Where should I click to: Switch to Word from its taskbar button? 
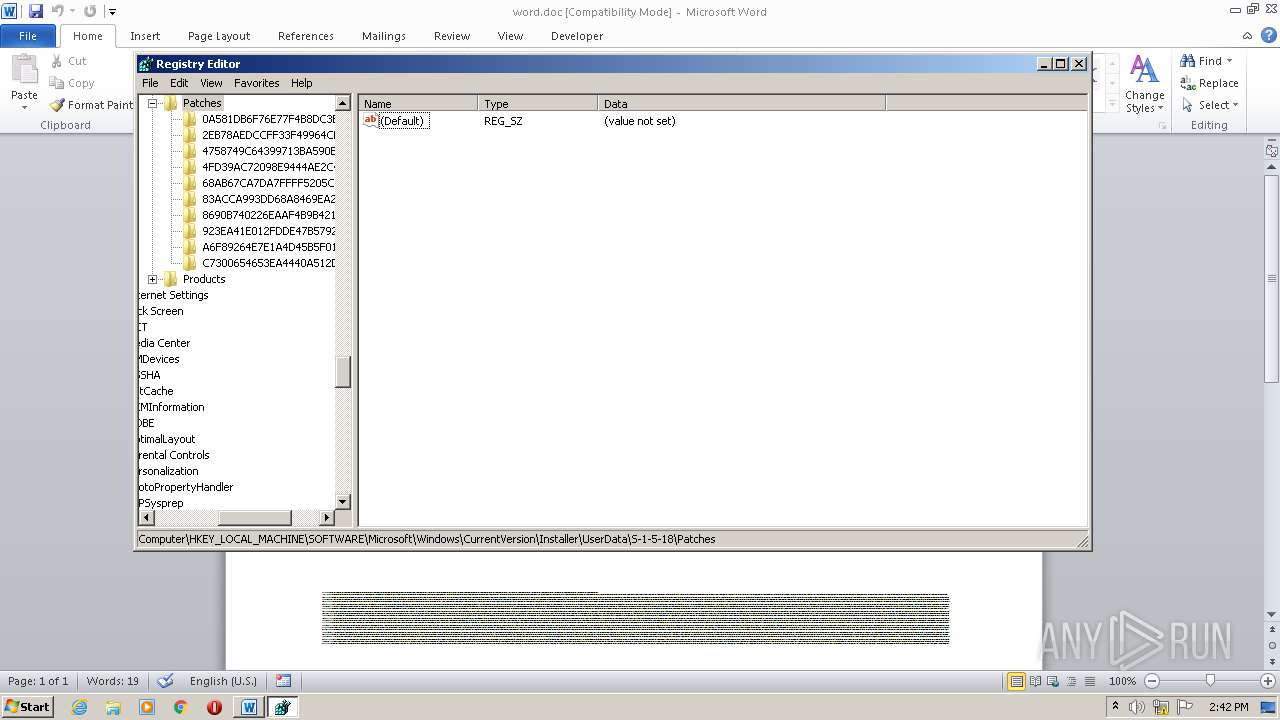(249, 707)
